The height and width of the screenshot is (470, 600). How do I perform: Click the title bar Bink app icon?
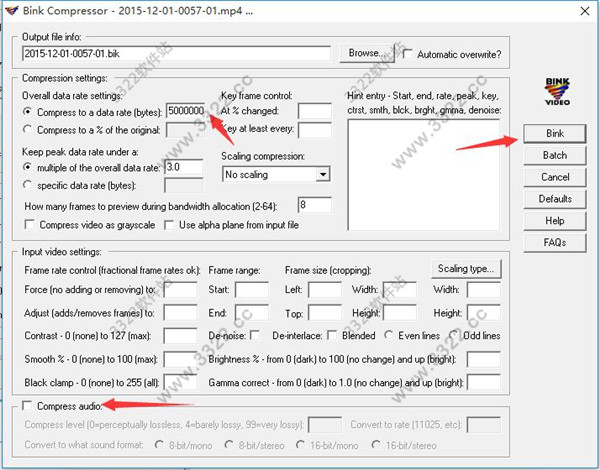(x=11, y=10)
